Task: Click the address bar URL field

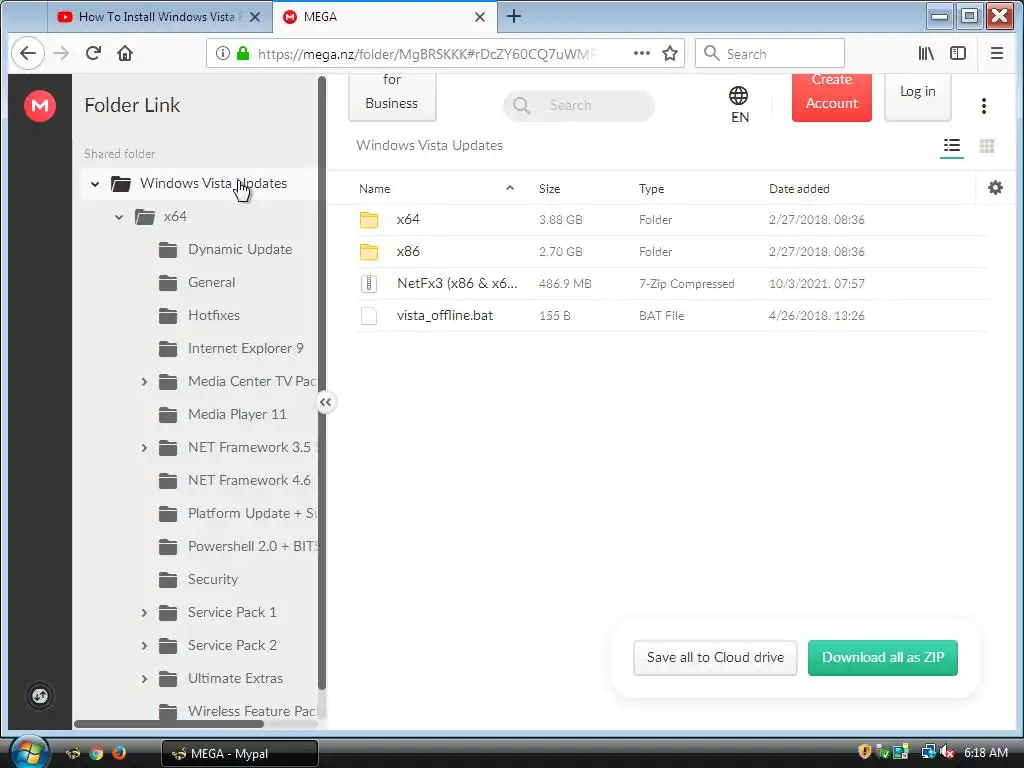Action: click(427, 54)
